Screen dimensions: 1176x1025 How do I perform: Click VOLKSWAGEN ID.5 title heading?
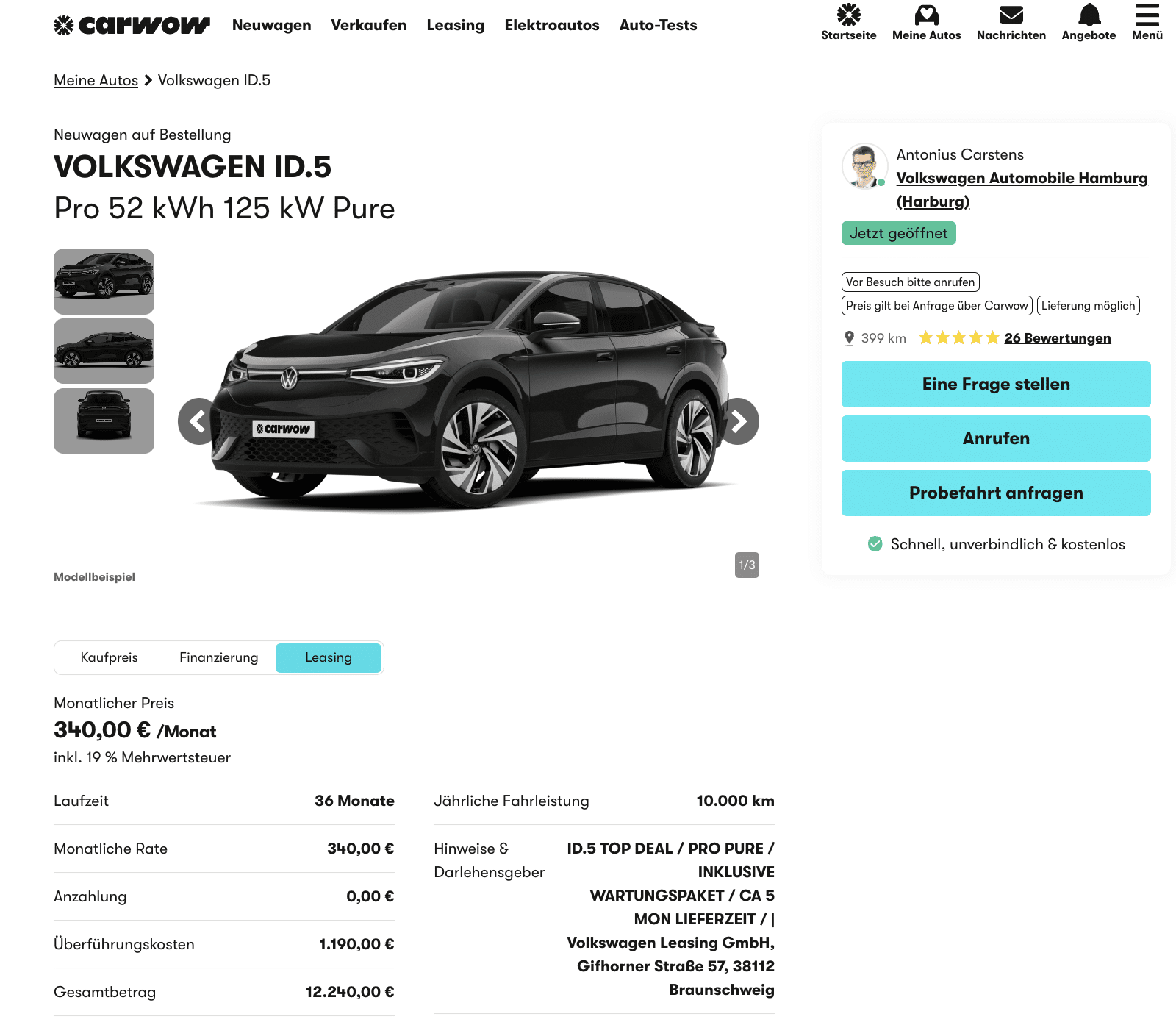point(193,167)
